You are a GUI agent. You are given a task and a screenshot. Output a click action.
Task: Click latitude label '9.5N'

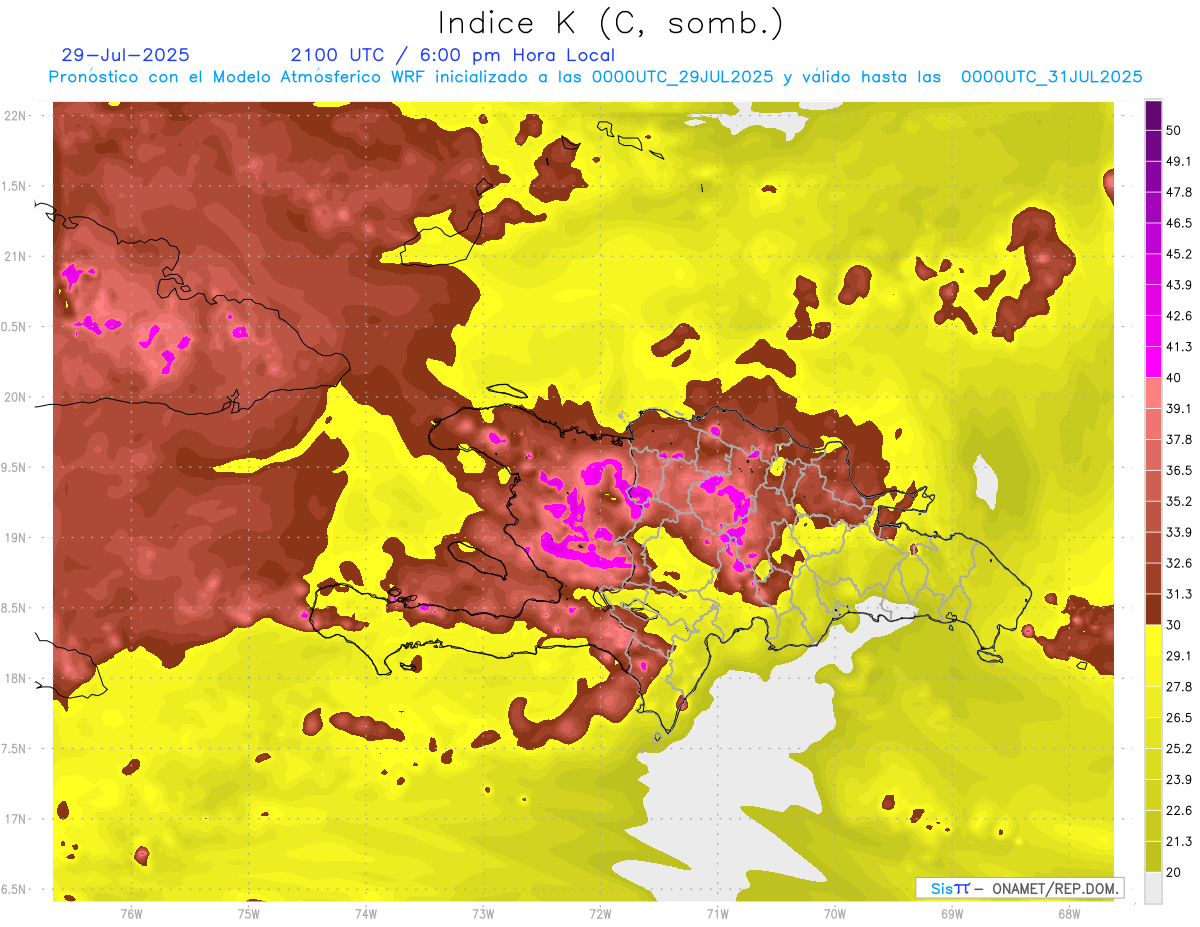[x=15, y=467]
